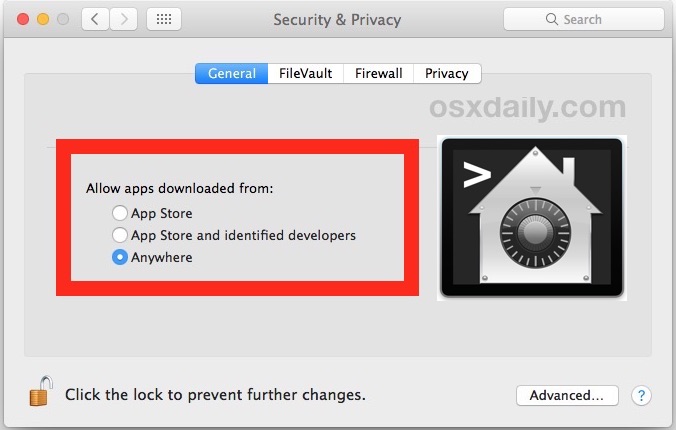Viewport: 676px width, 430px height.
Task: Show all preferences grid icon
Action: (x=164, y=19)
